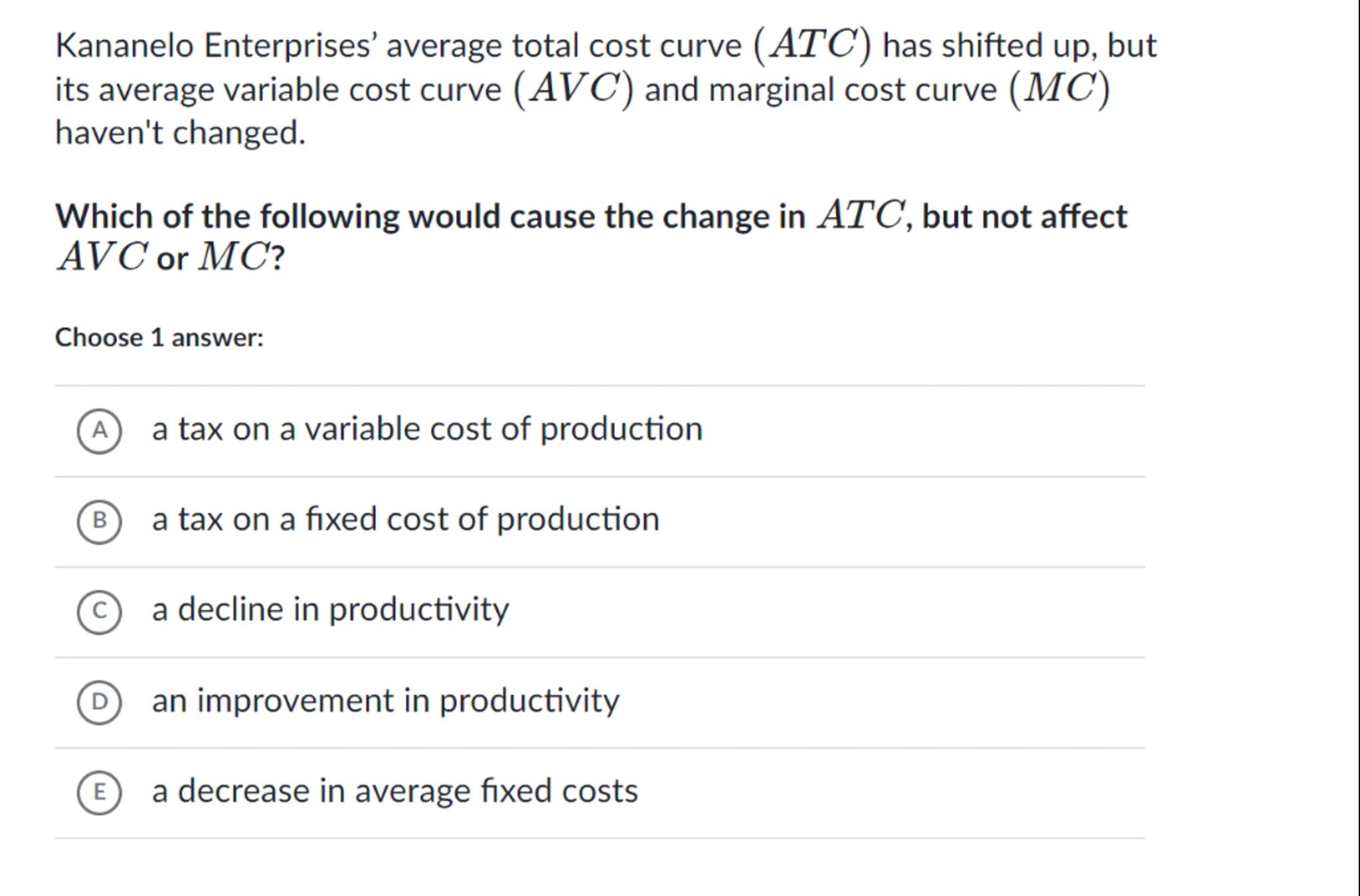
Task: Click the bold "Which of the following" text
Action: point(227,217)
